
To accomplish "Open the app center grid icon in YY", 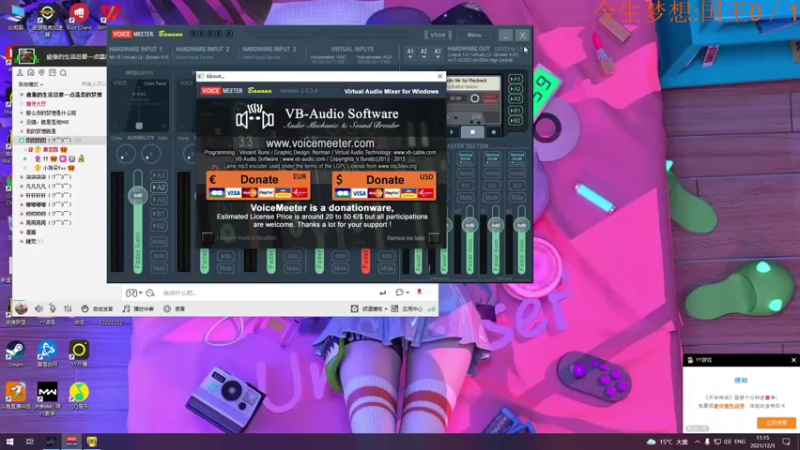I will (x=394, y=309).
